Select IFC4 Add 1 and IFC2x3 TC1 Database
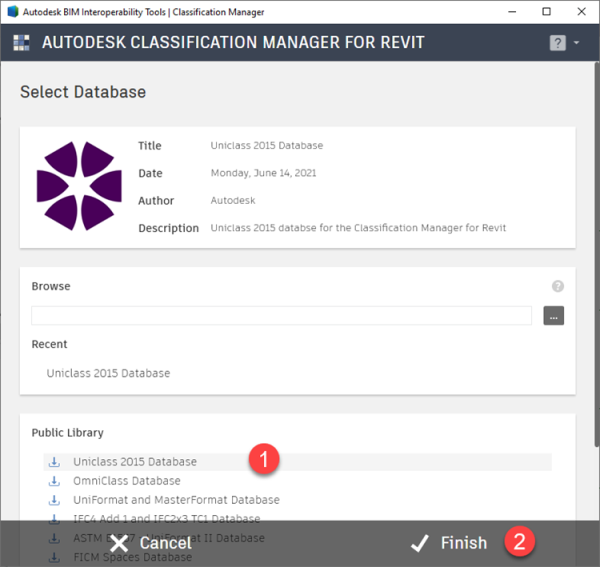 166,519
